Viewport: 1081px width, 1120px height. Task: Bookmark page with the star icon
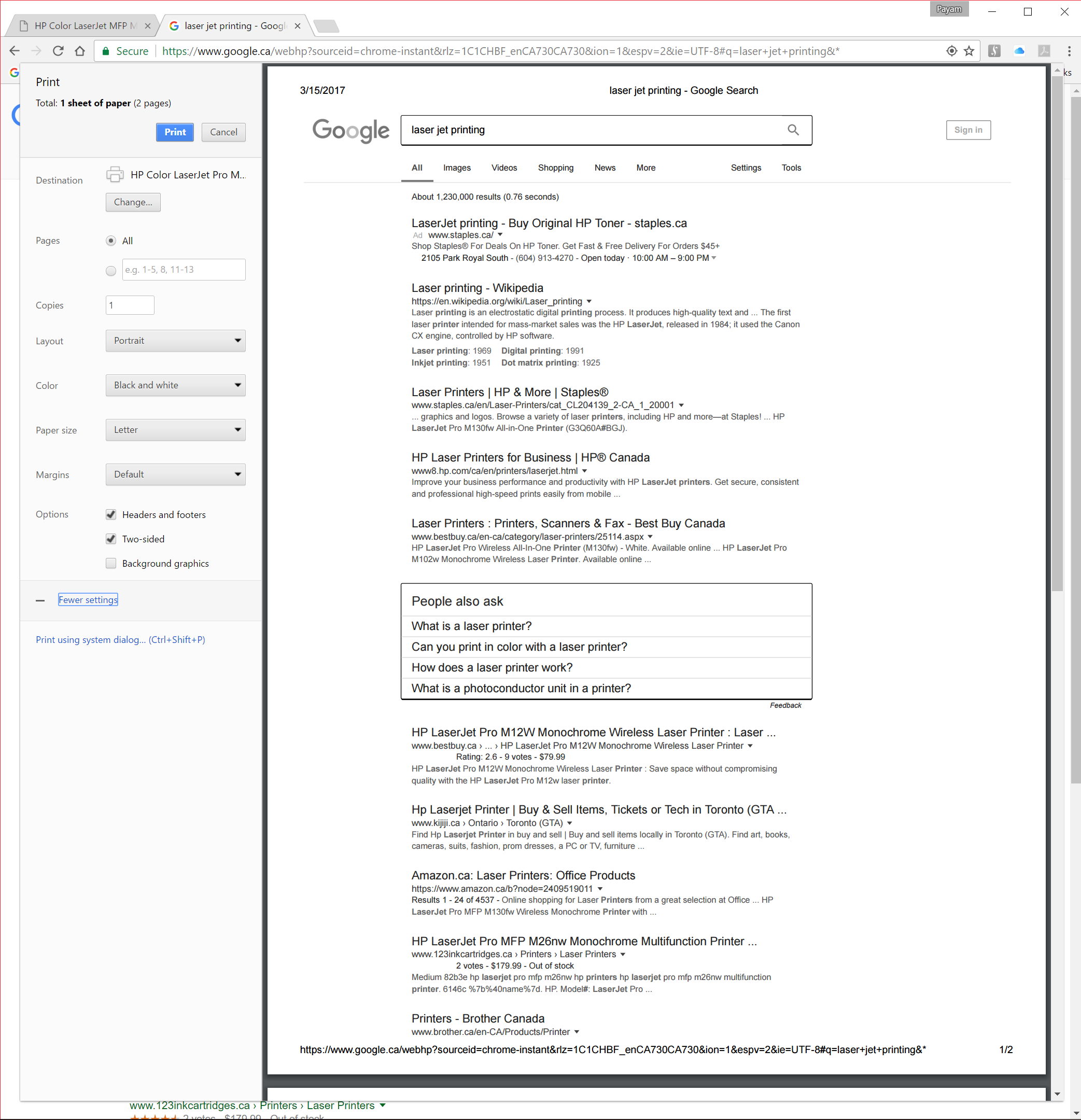coord(969,51)
